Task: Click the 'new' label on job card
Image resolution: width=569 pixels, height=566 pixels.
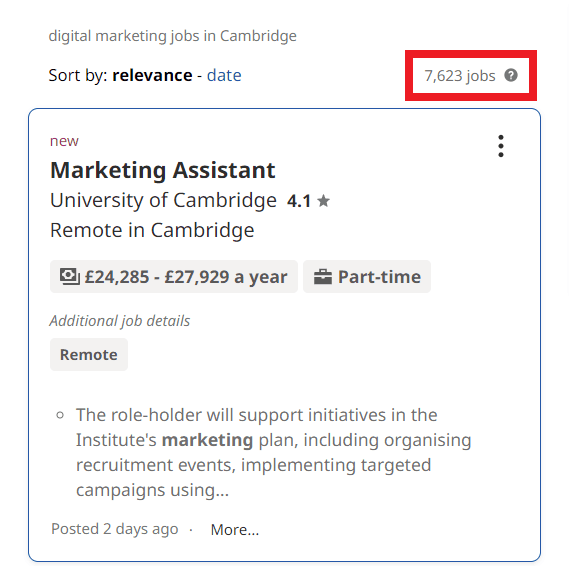Action: 64,141
